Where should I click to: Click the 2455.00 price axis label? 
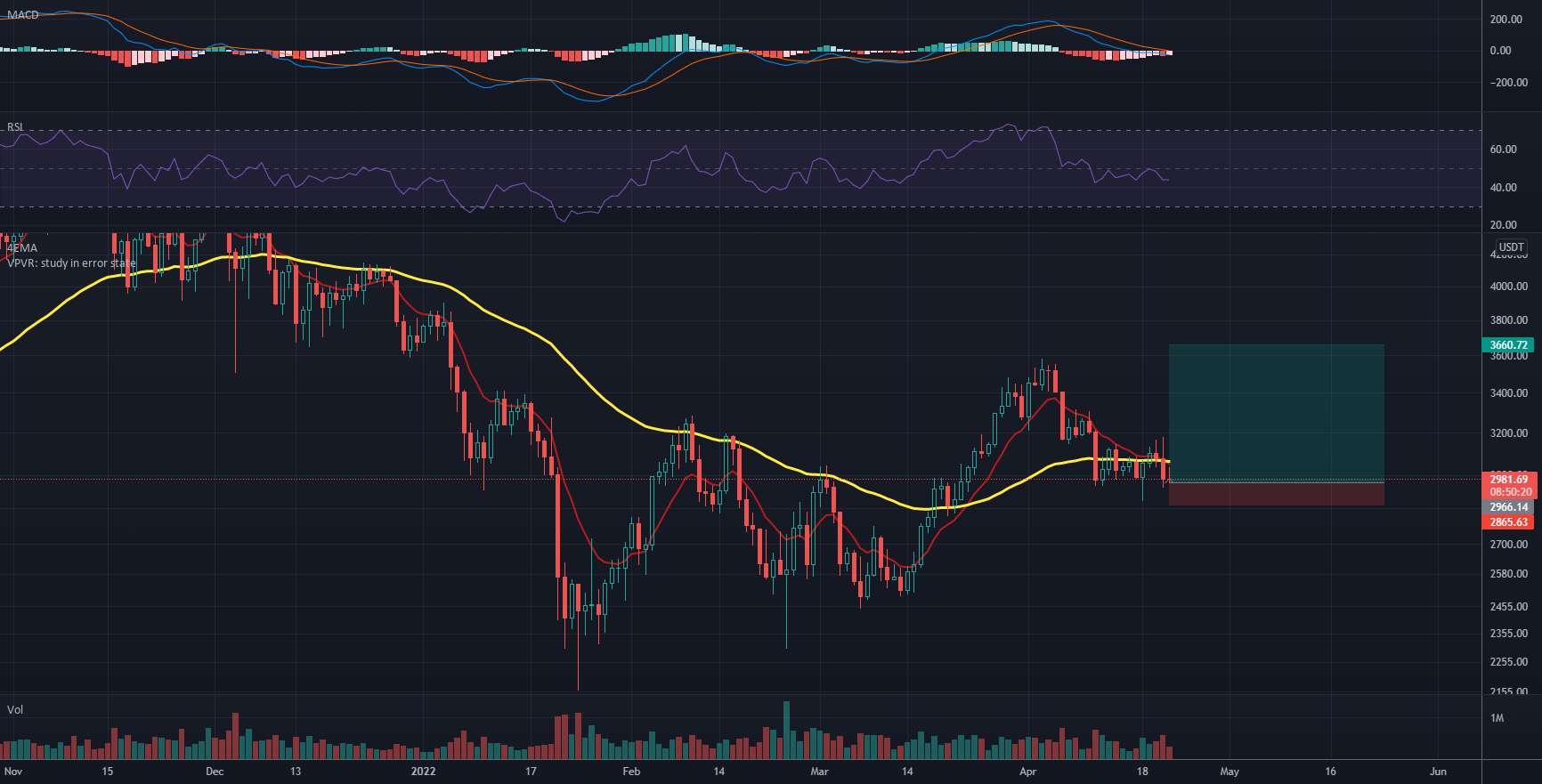[1508, 607]
